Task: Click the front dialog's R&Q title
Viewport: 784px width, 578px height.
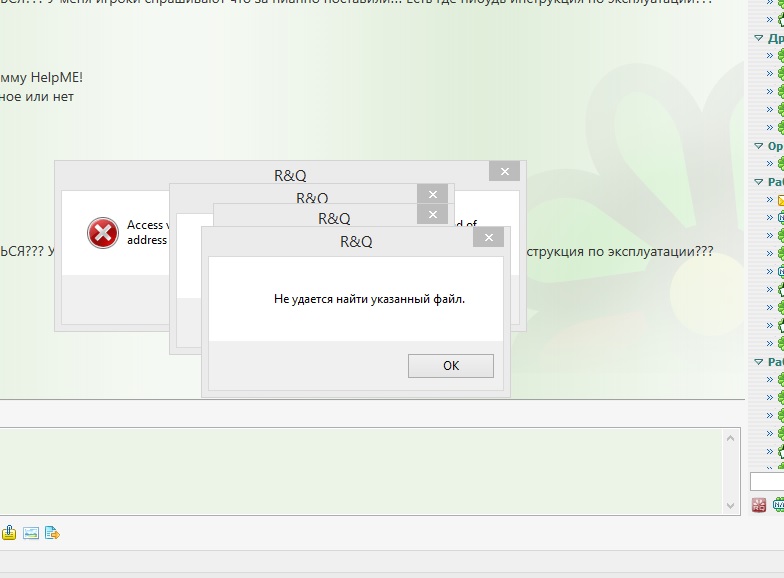Action: tap(356, 242)
